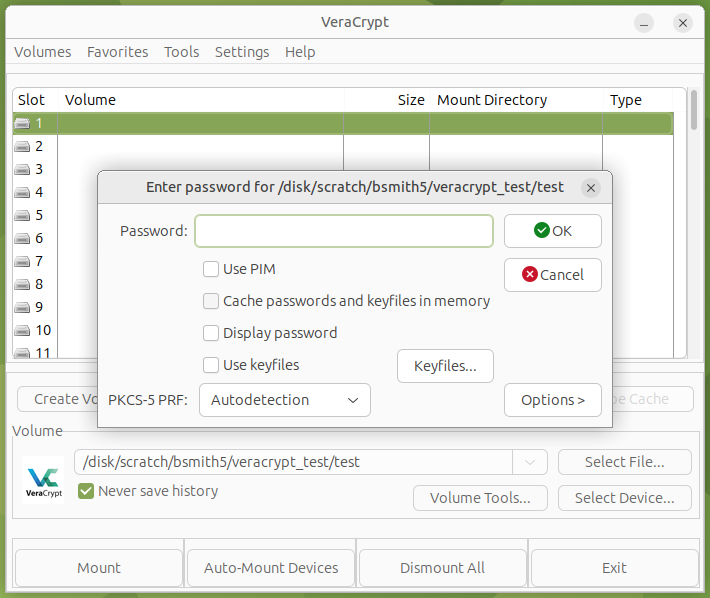Click the Select File... button
This screenshot has width=710, height=598.
click(625, 462)
